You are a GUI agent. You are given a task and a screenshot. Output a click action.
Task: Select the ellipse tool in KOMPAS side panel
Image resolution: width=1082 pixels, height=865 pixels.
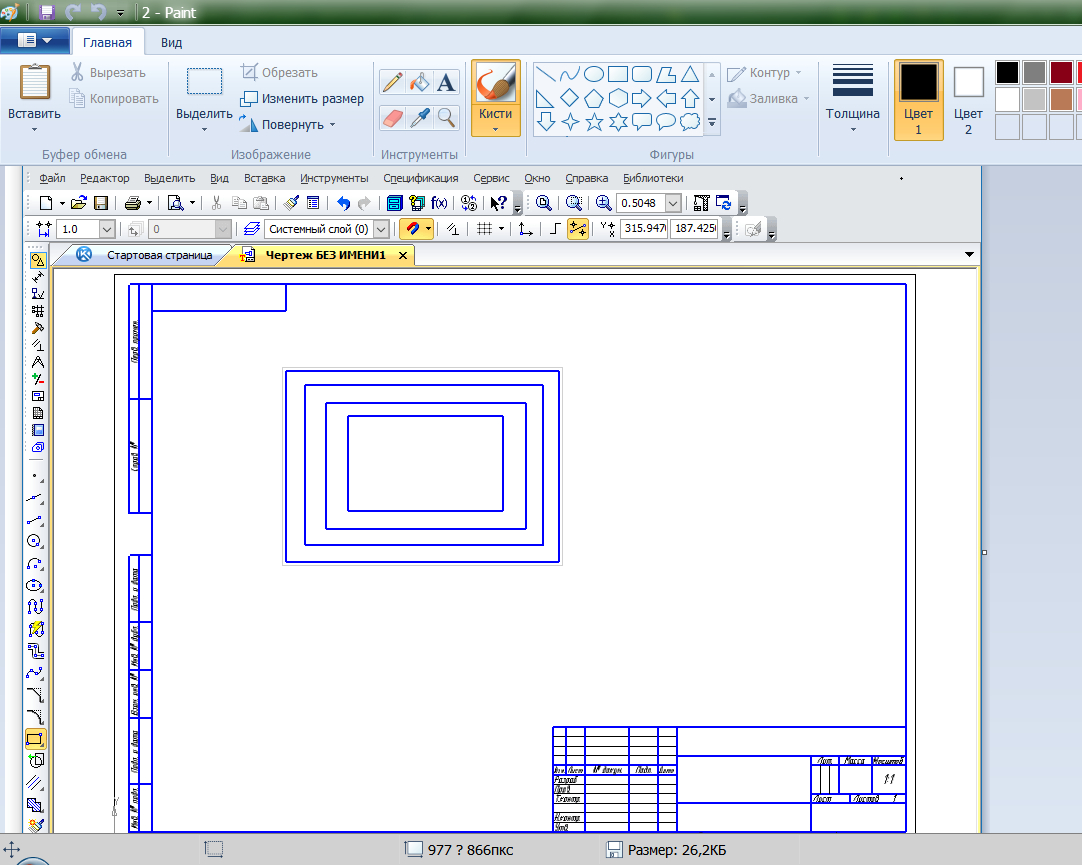(x=34, y=586)
